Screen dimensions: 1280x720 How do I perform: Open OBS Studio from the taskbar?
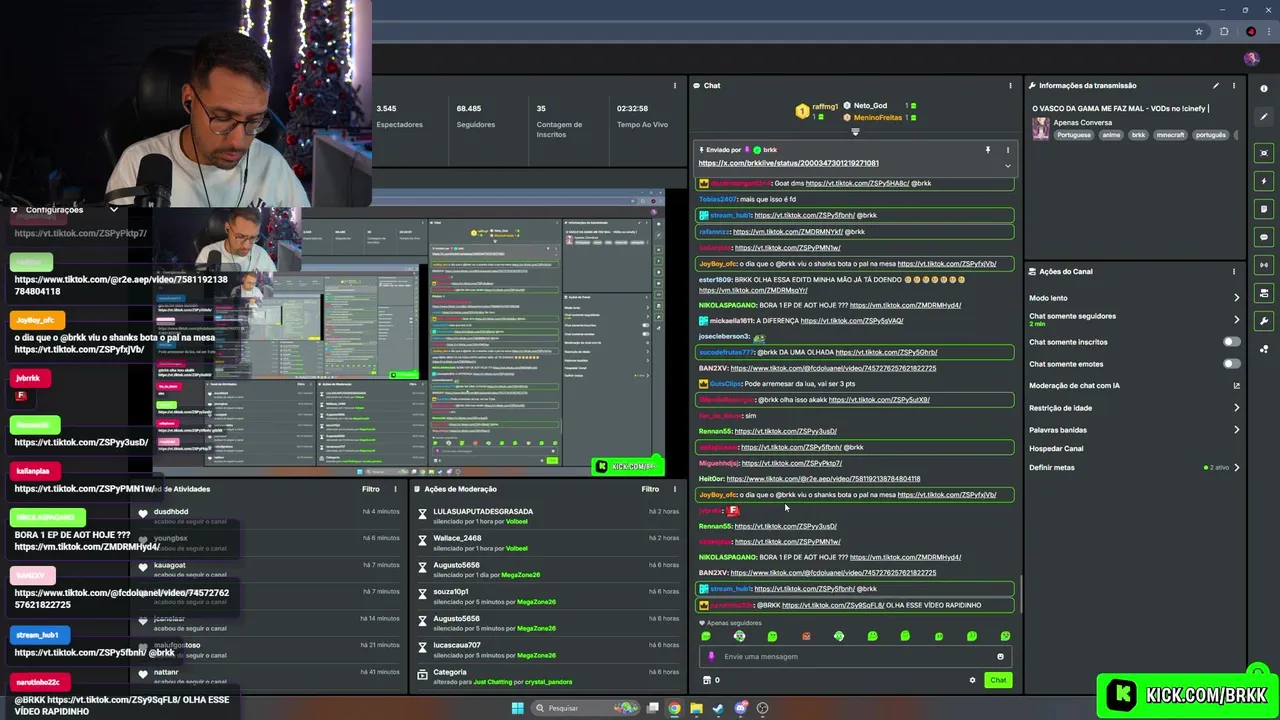click(x=763, y=708)
